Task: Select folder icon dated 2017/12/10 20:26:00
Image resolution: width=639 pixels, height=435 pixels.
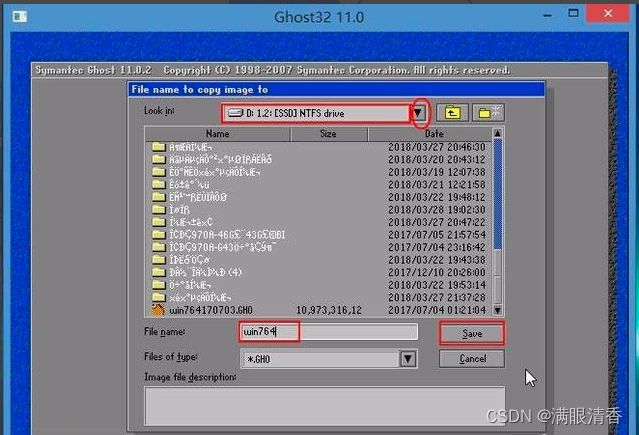Action: [159, 272]
